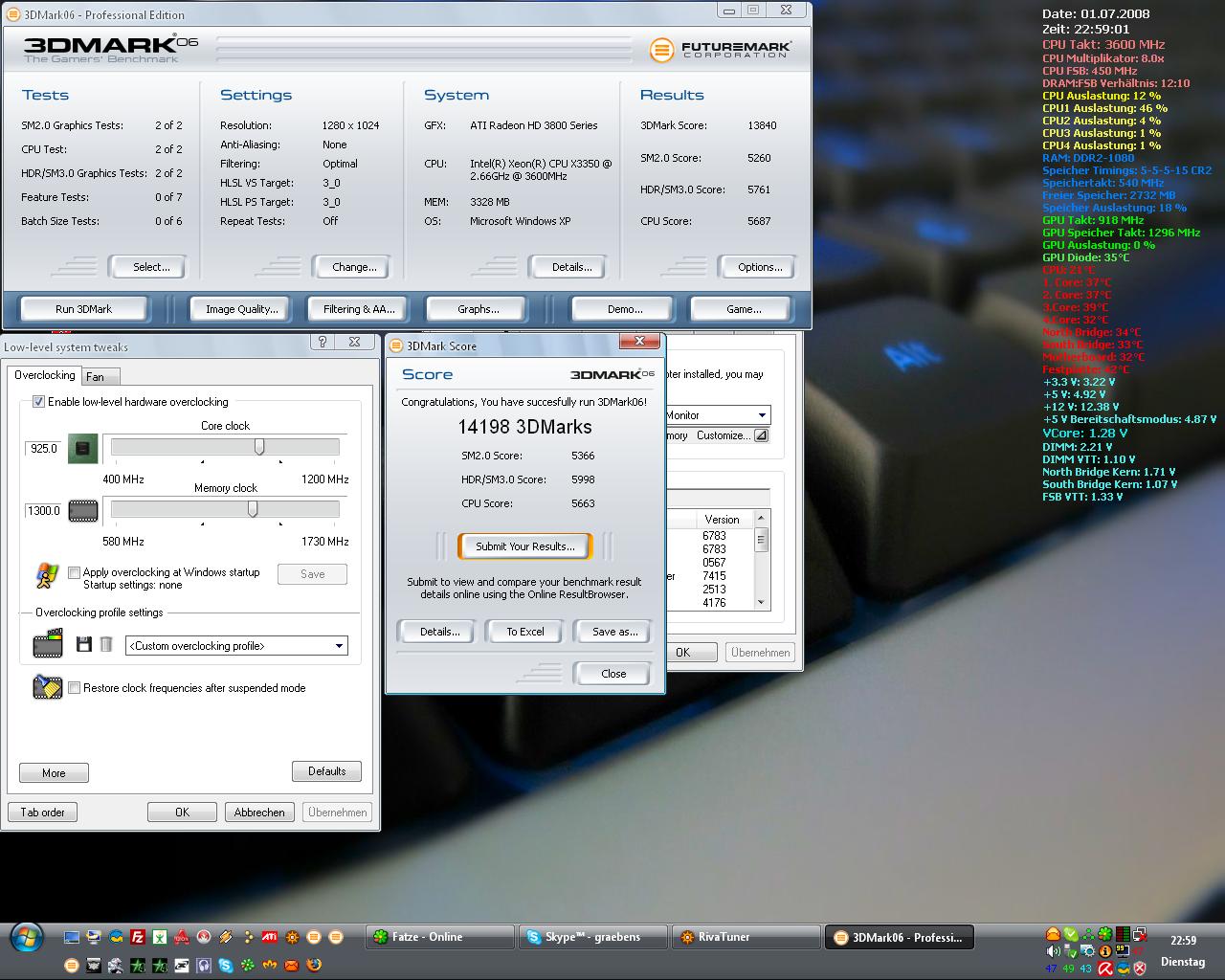Click the Windows startup icon near Apply overclocking
1225x980 pixels.
tap(46, 575)
